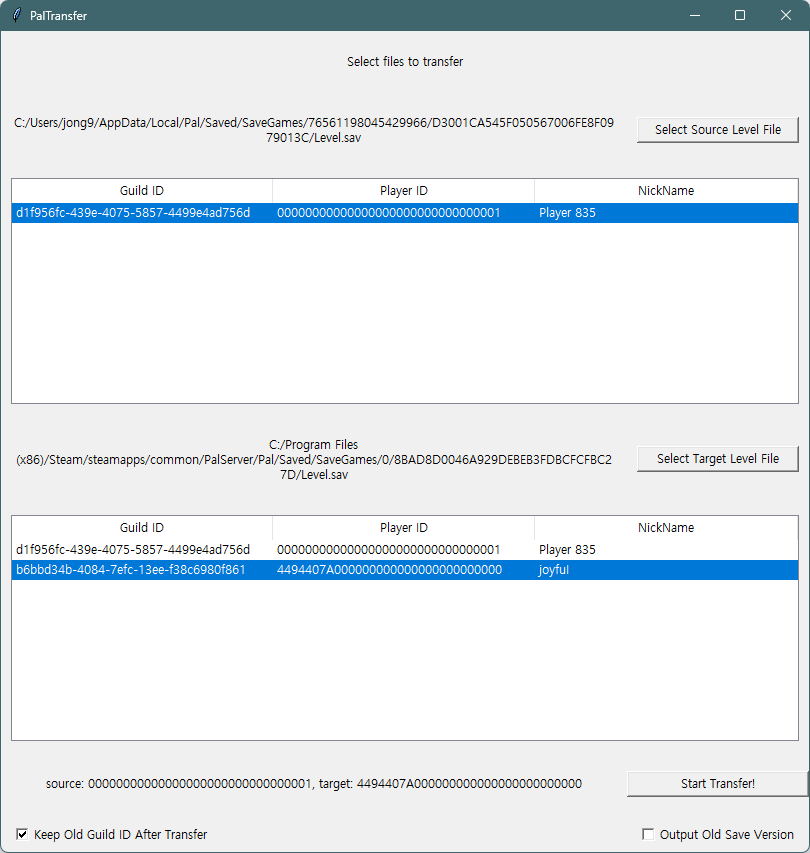
Task: Select Player 835 row in source table
Action: click(405, 213)
